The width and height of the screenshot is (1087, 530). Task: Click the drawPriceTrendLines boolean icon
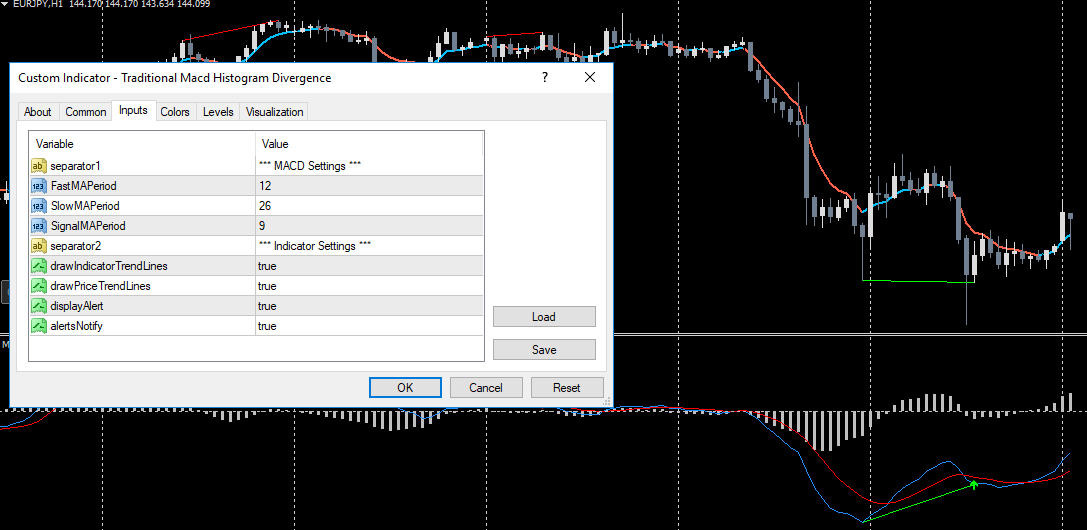click(x=39, y=286)
